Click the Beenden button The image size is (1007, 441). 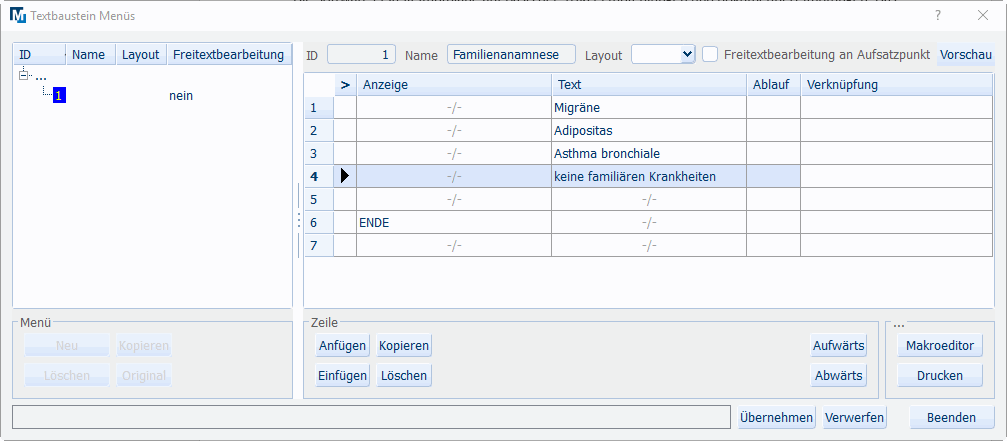click(951, 417)
